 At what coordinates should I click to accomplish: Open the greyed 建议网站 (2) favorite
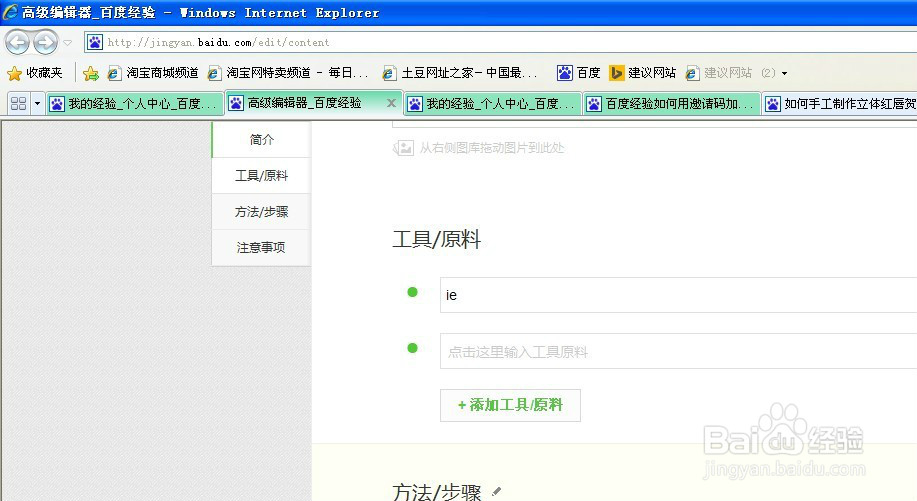point(730,72)
